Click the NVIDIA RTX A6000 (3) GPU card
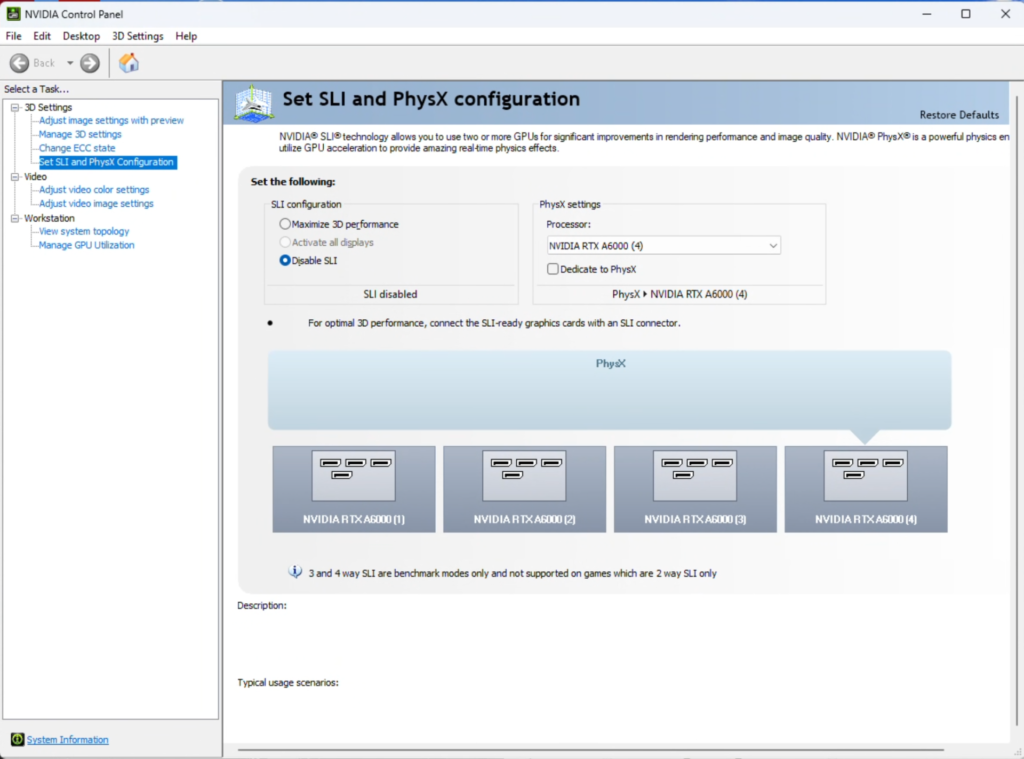Screen dimensions: 1024x759 point(695,489)
